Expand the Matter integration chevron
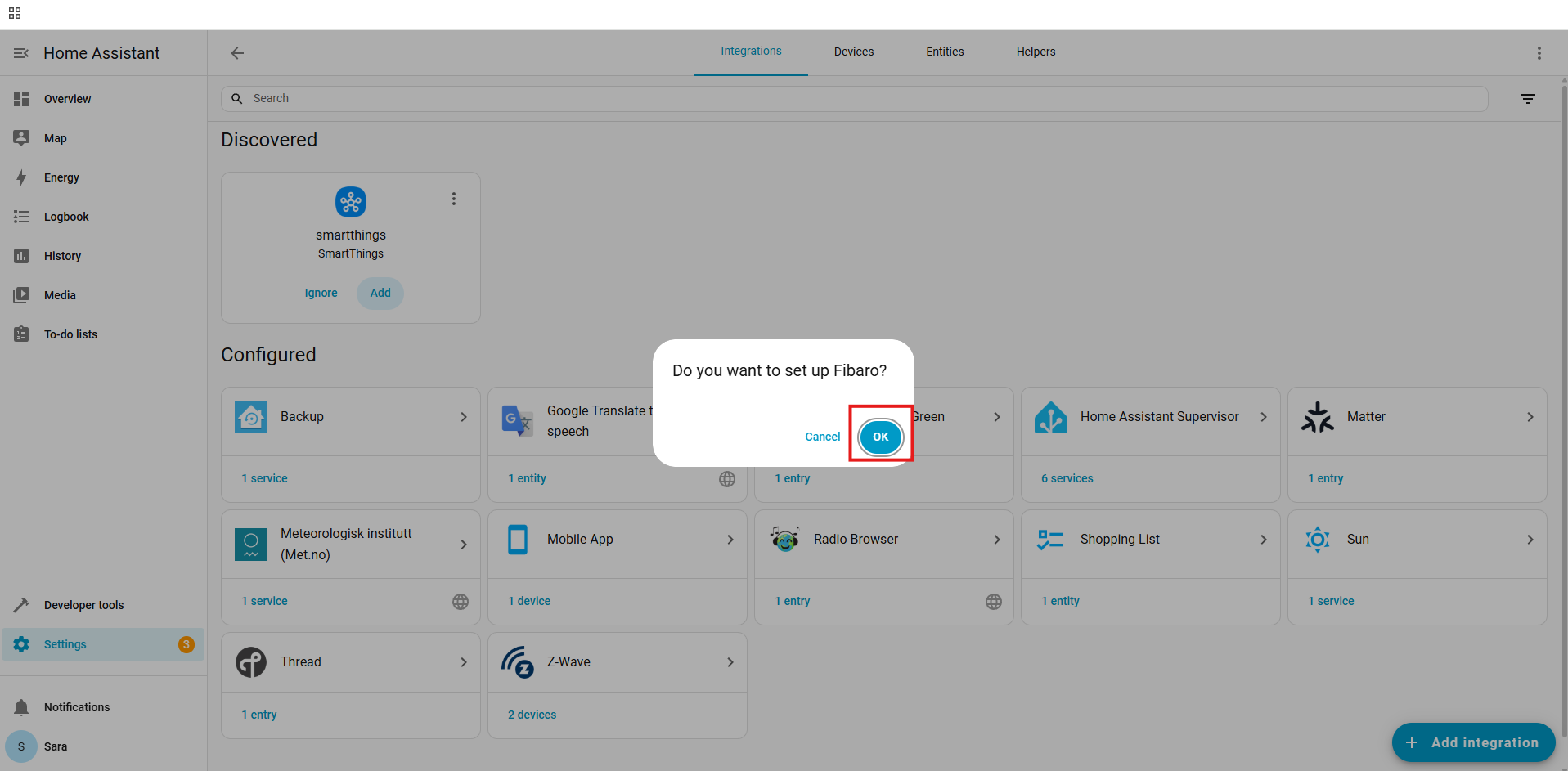Viewport: 1568px width, 771px height. coord(1530,417)
